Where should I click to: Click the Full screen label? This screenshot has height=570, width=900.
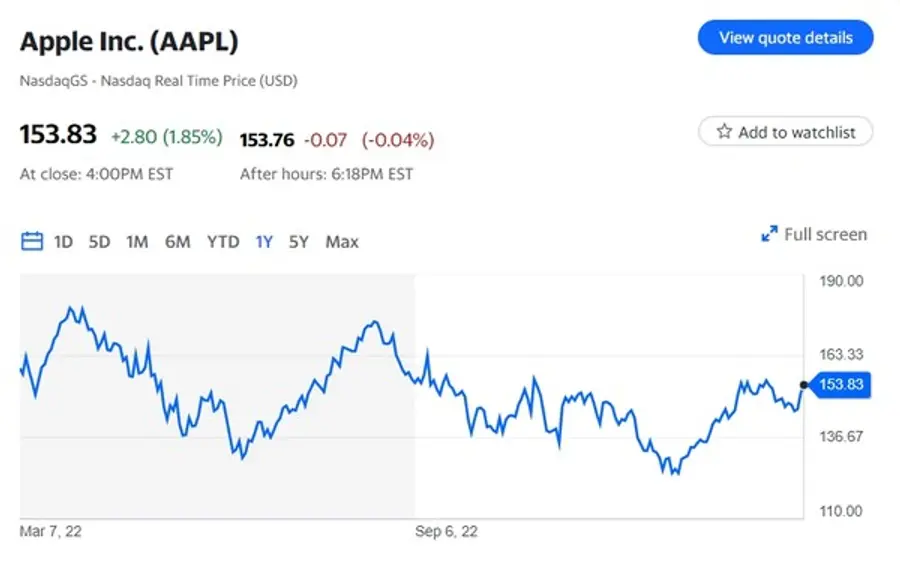(x=825, y=234)
